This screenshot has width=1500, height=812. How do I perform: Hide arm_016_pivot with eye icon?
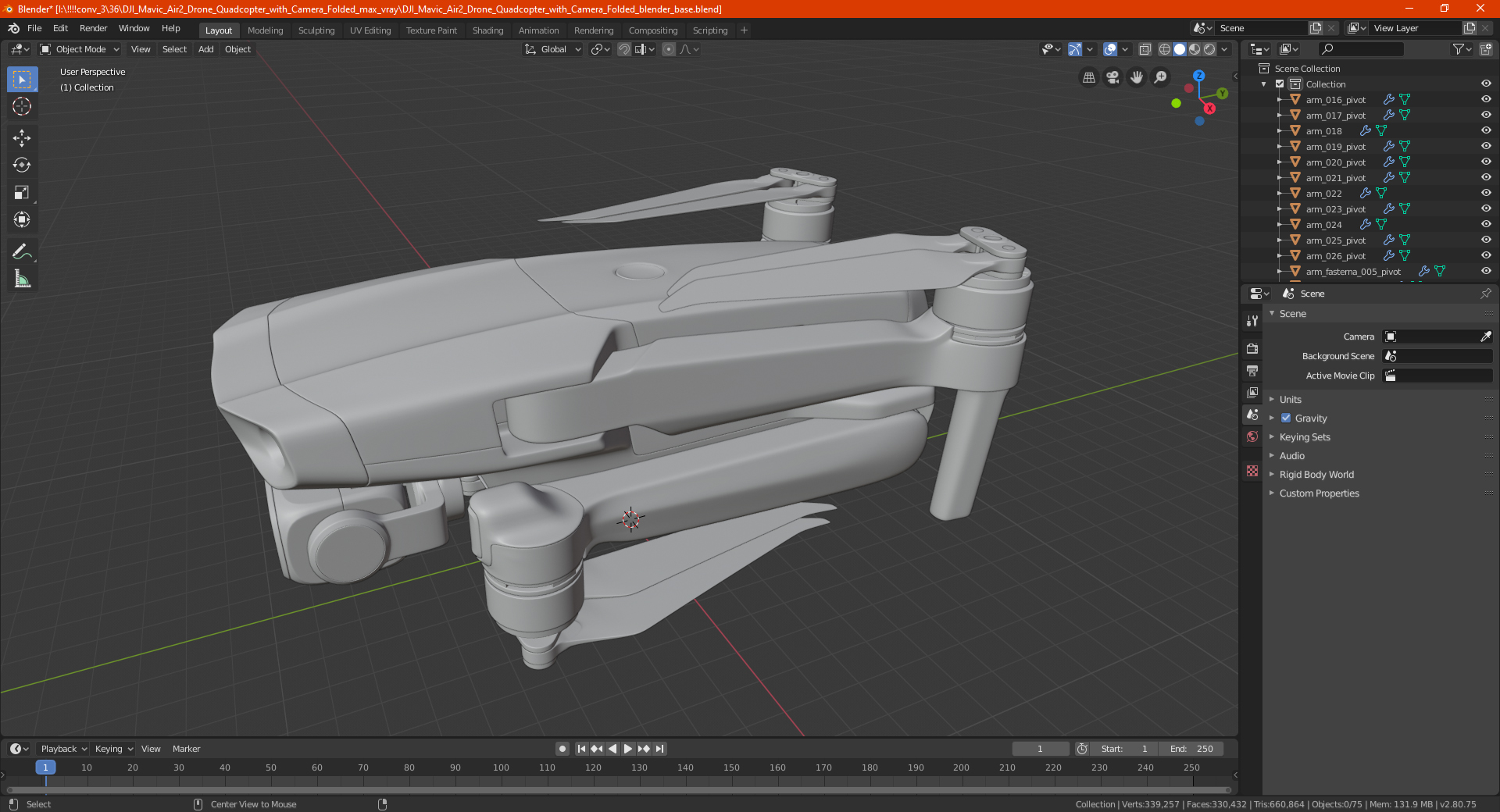[1486, 100]
